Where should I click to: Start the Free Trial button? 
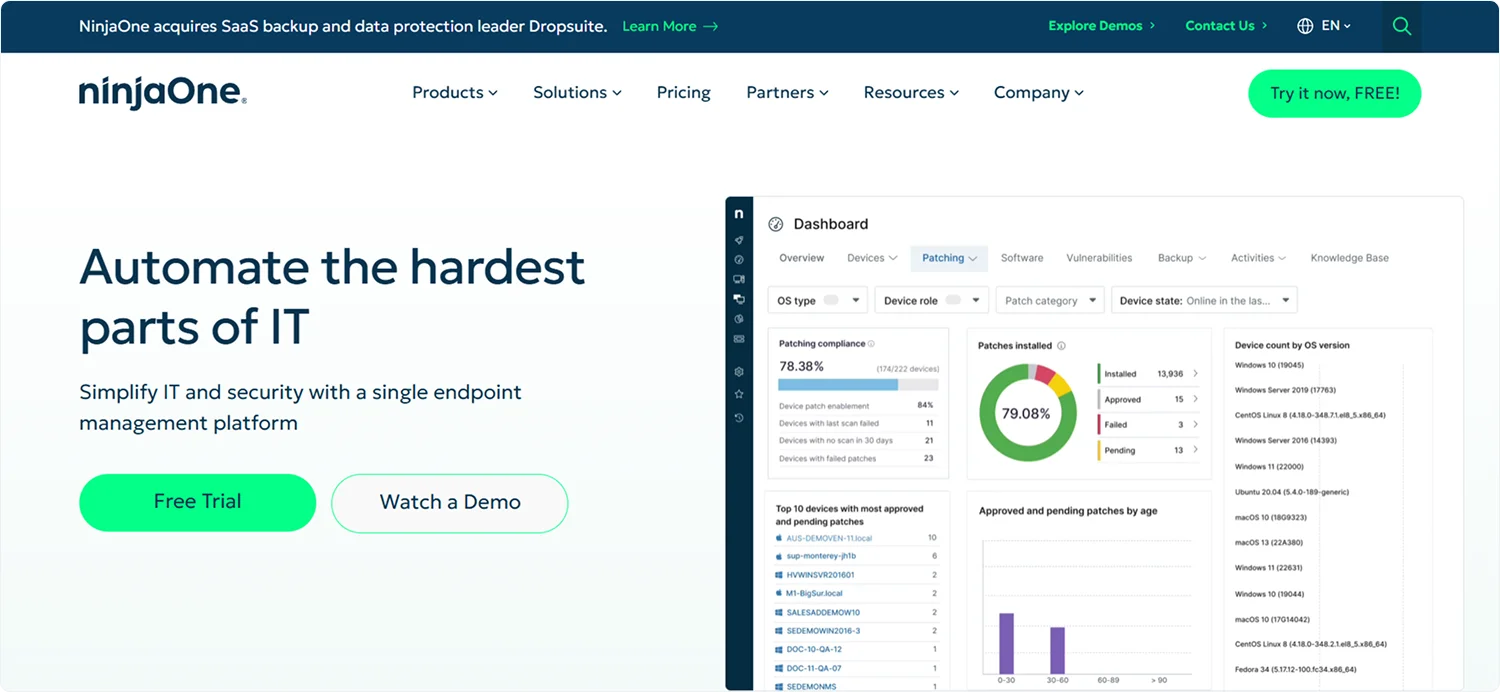point(198,502)
